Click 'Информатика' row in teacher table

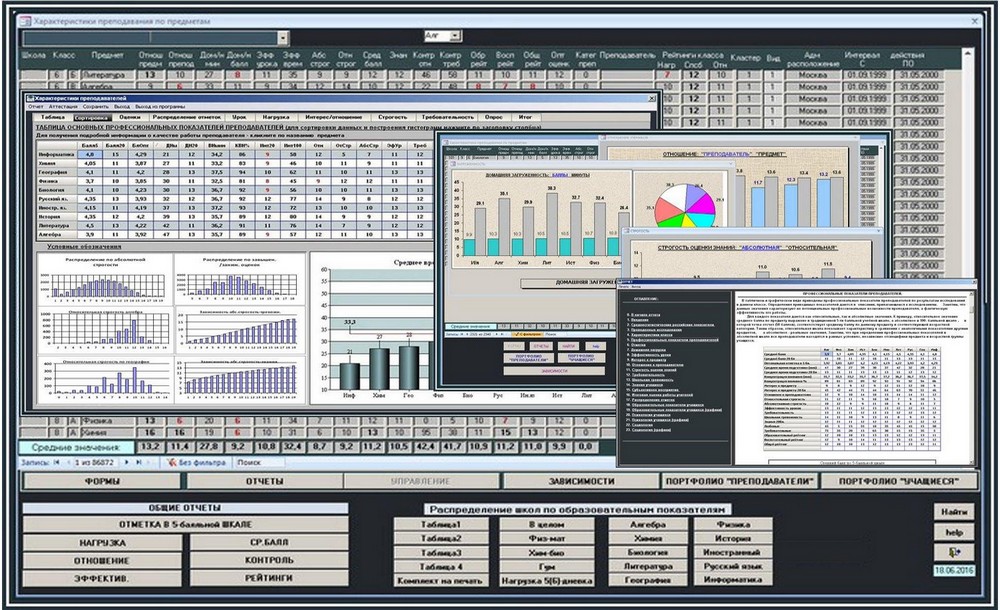point(54,155)
